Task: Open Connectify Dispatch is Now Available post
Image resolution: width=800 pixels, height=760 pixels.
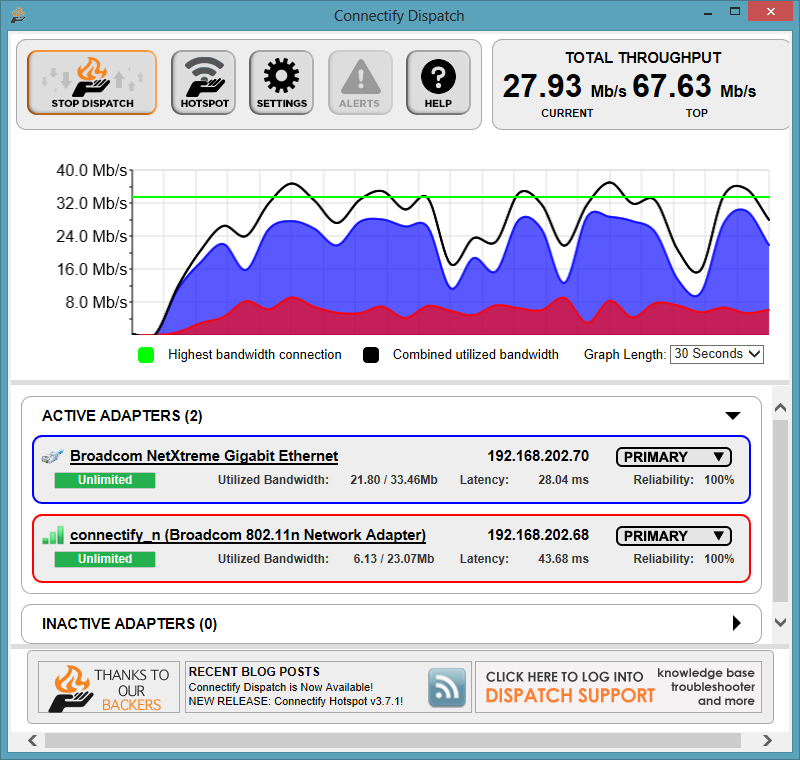Action: click(x=281, y=688)
